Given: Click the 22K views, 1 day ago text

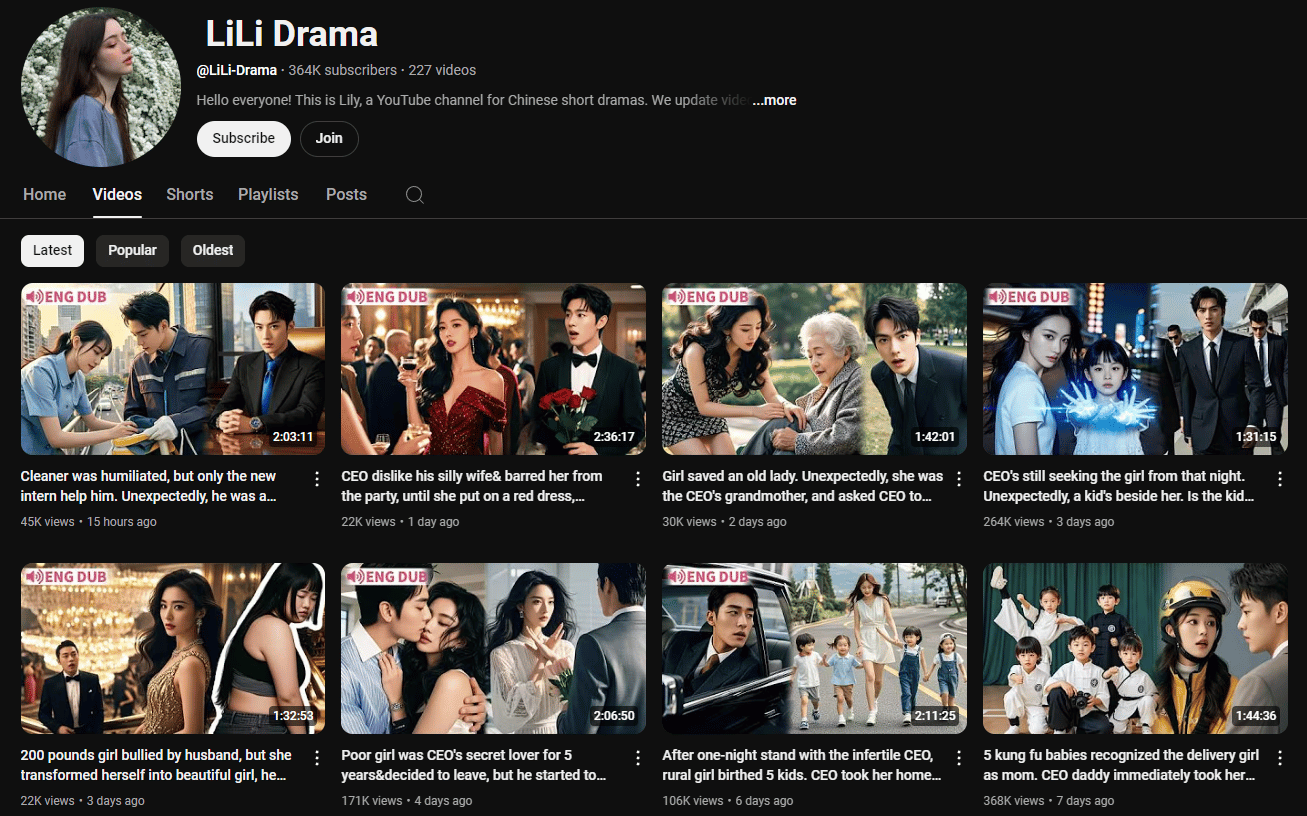Looking at the screenshot, I should click(x=400, y=522).
